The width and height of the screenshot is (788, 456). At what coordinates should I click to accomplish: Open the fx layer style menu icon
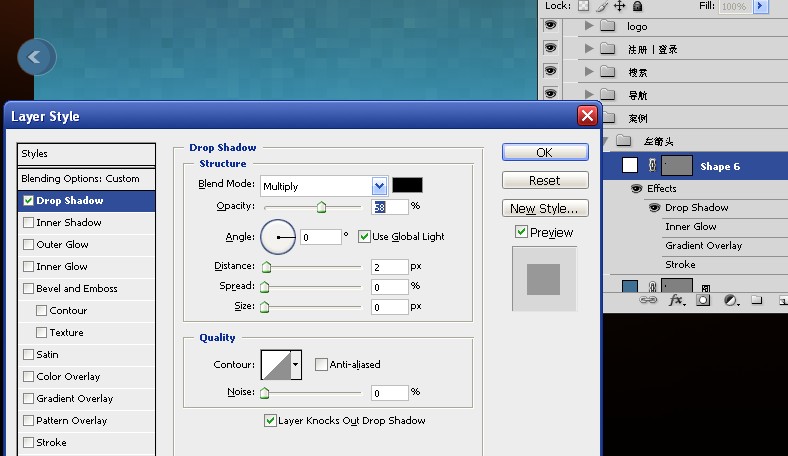coord(676,300)
